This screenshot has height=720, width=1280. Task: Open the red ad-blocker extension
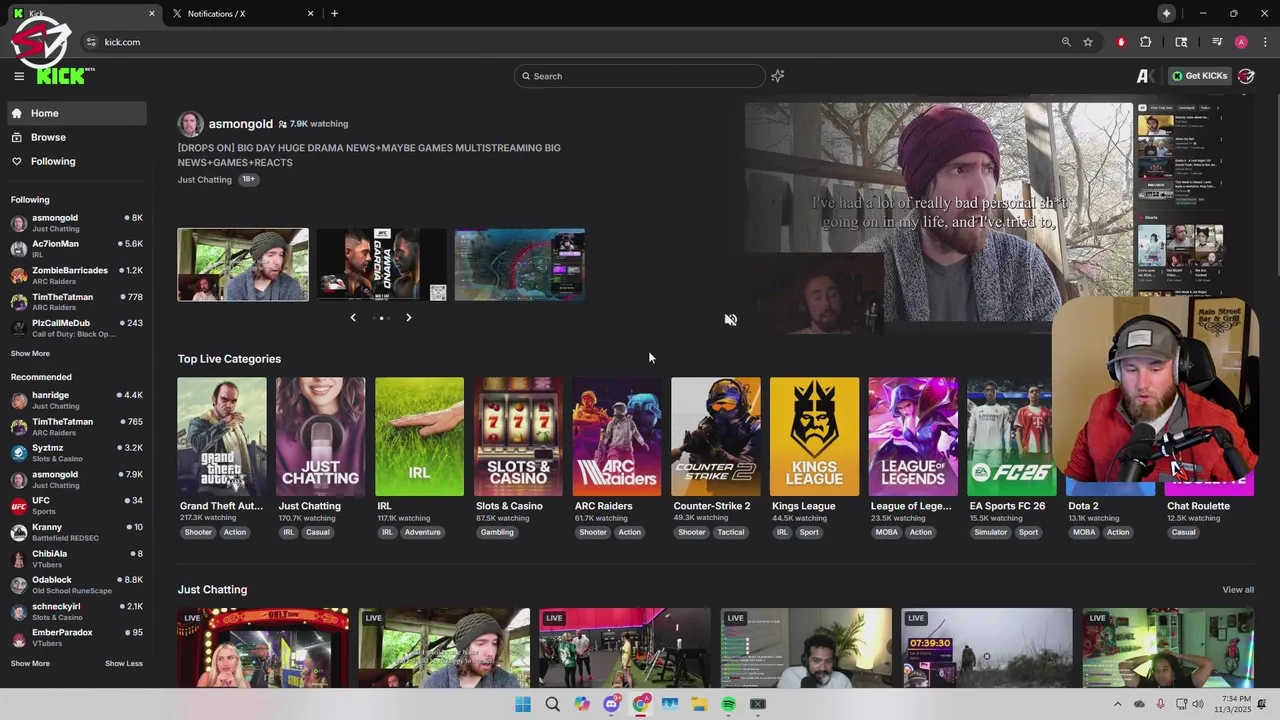point(1121,42)
